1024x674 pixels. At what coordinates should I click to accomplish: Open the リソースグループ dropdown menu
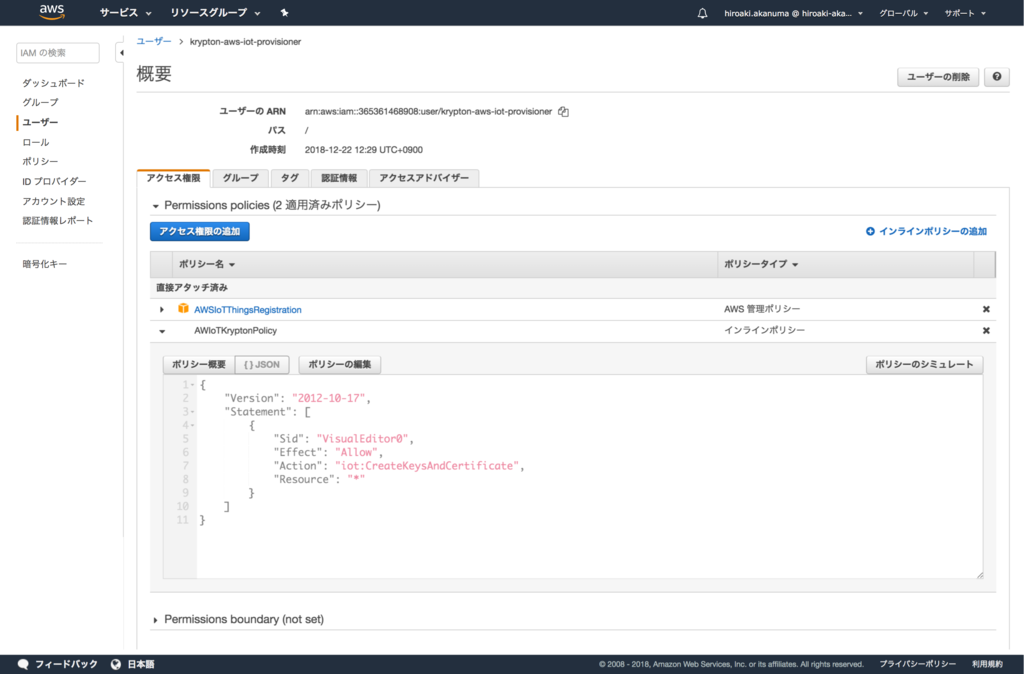coord(216,12)
